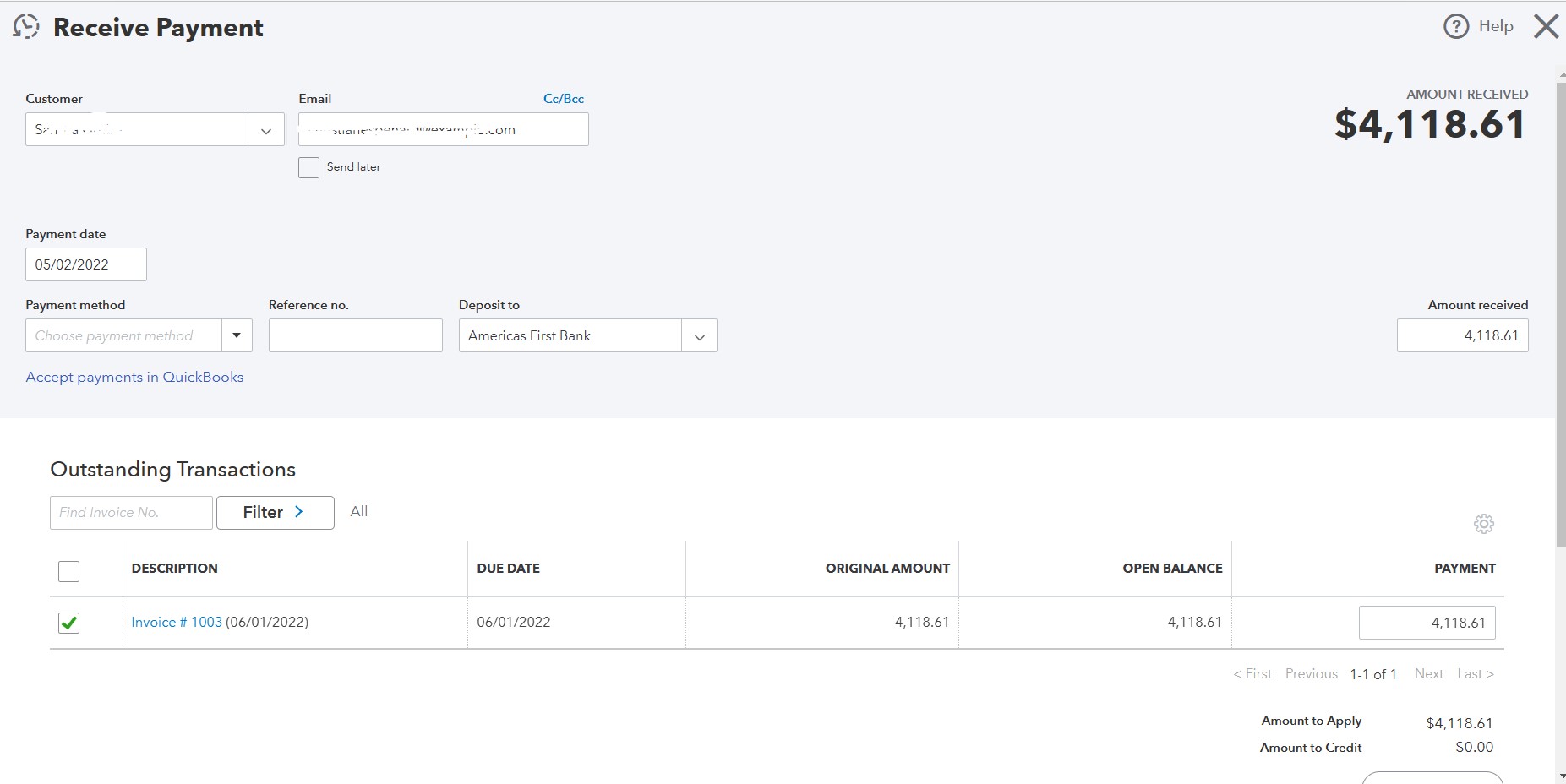
Task: Expand the Customer dropdown
Action: tap(266, 130)
